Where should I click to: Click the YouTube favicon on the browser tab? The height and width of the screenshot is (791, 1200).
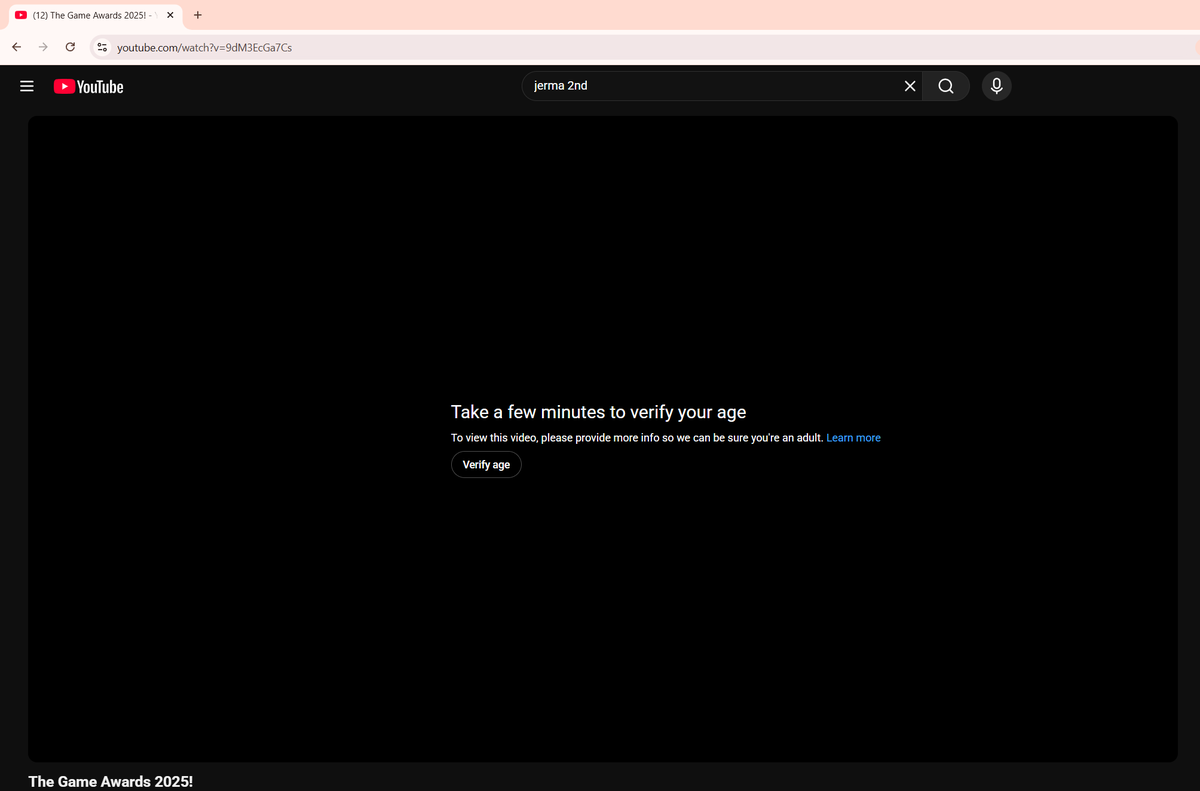click(20, 15)
